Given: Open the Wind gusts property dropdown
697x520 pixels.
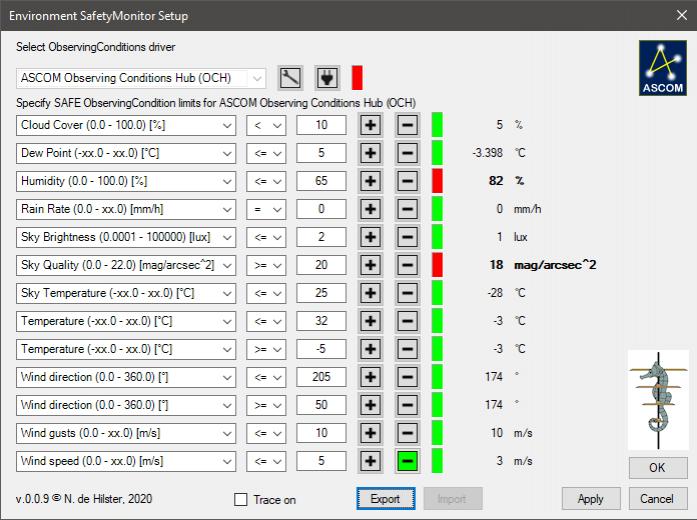Looking at the screenshot, I should tap(127, 433).
